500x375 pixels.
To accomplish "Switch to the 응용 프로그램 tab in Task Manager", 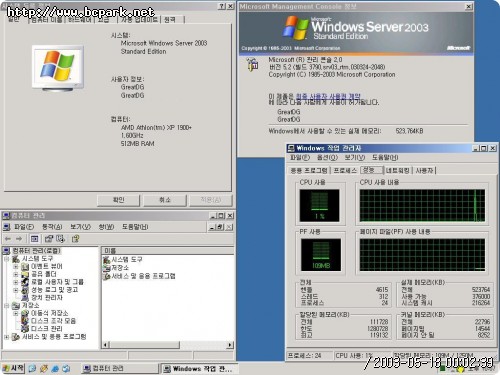I will (x=309, y=171).
